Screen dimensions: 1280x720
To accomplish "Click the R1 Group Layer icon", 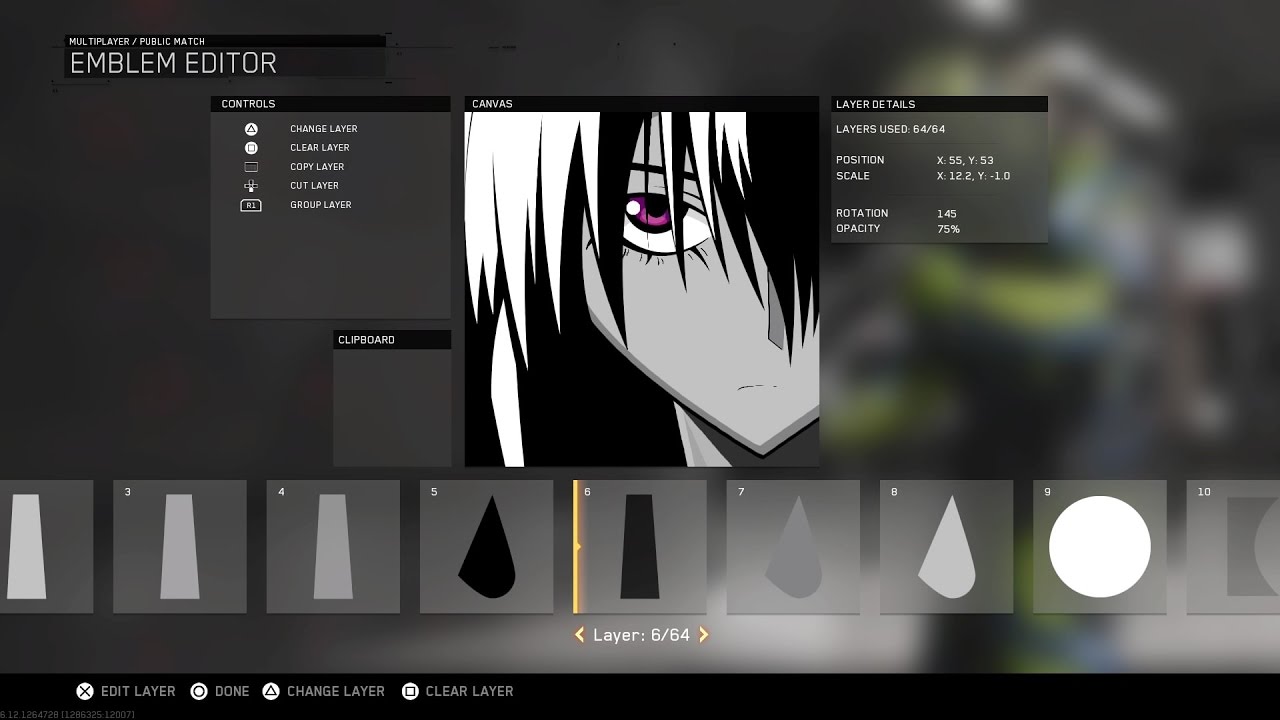I will coord(251,205).
